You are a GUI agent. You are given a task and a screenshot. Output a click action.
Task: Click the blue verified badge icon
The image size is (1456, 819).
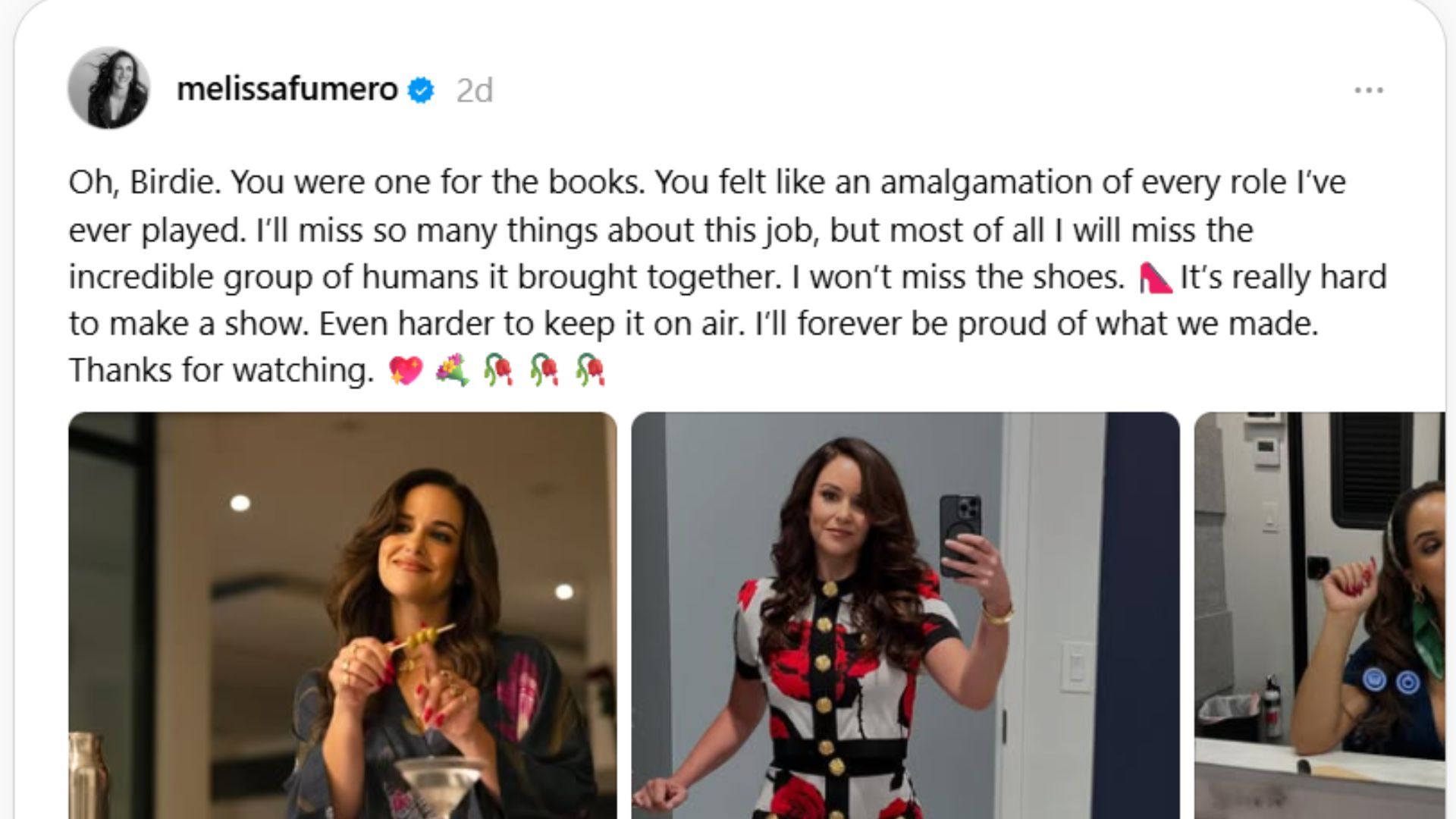tap(421, 90)
